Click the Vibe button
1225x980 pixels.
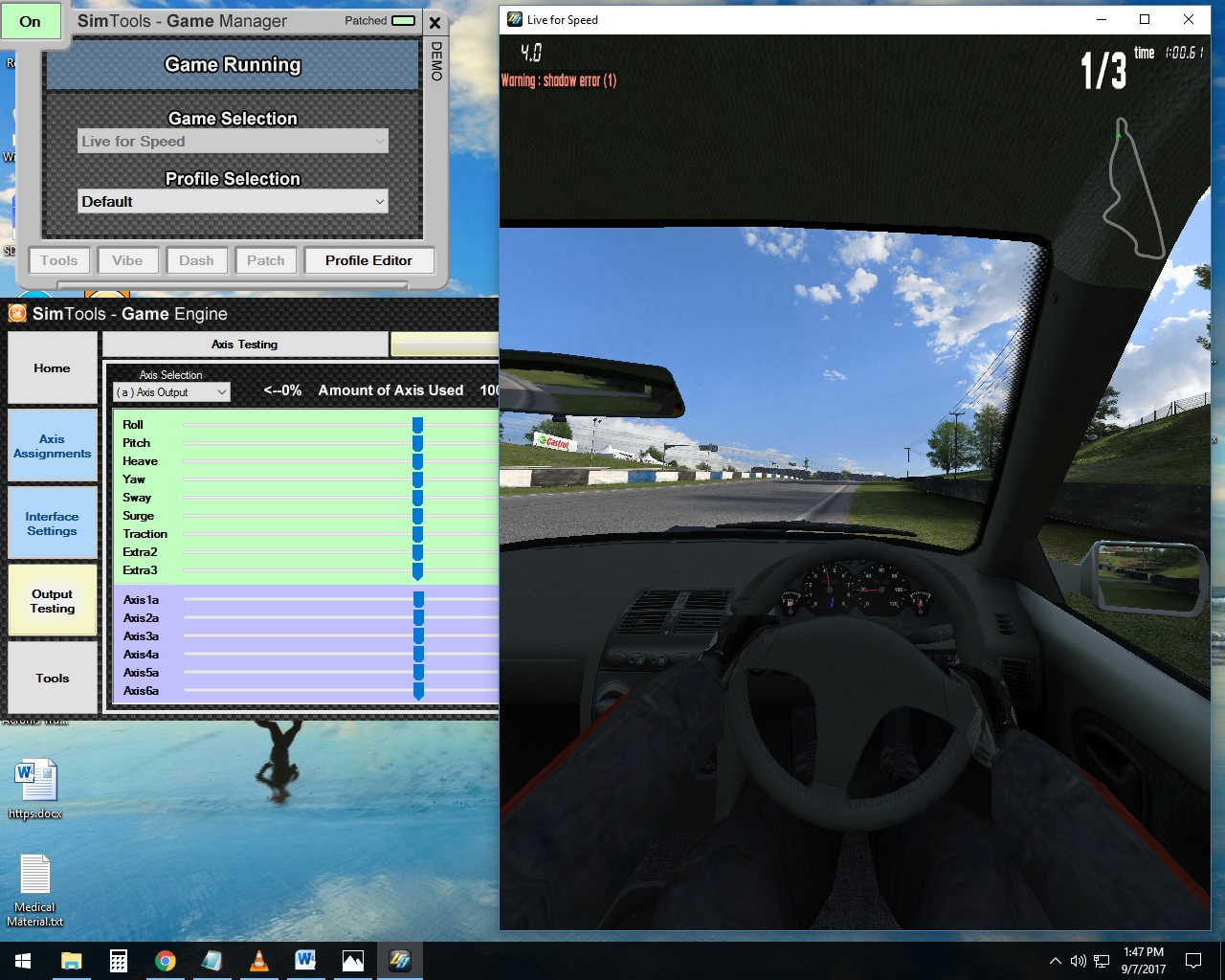click(x=127, y=260)
